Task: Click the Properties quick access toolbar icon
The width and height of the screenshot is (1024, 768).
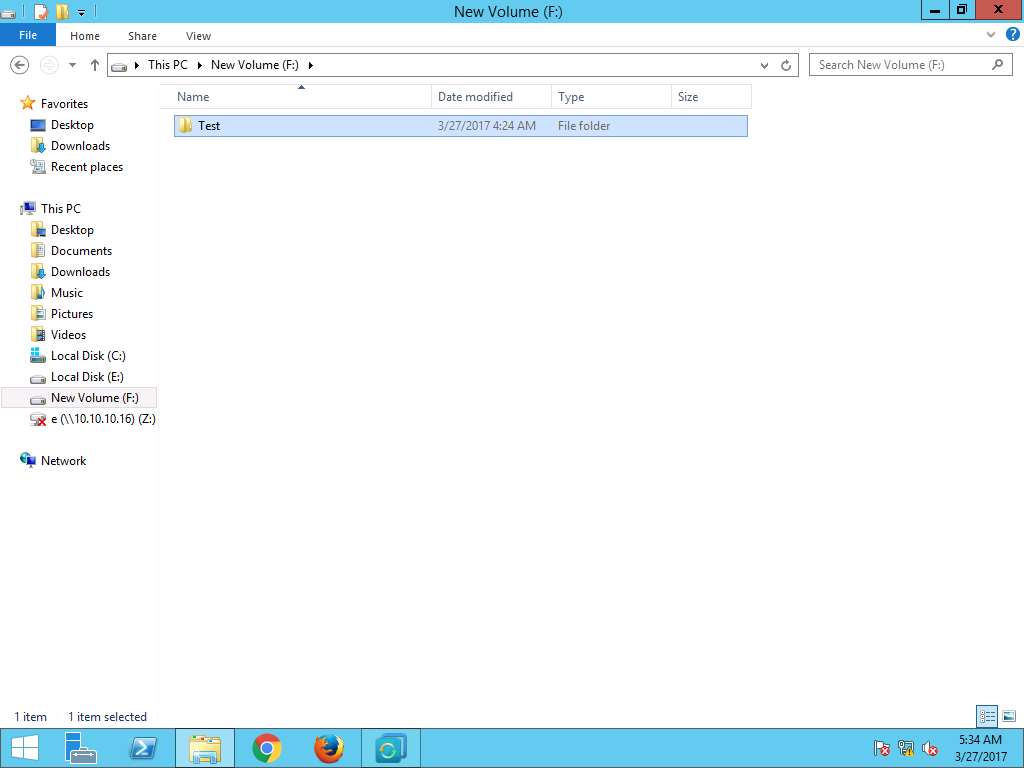Action: point(40,11)
